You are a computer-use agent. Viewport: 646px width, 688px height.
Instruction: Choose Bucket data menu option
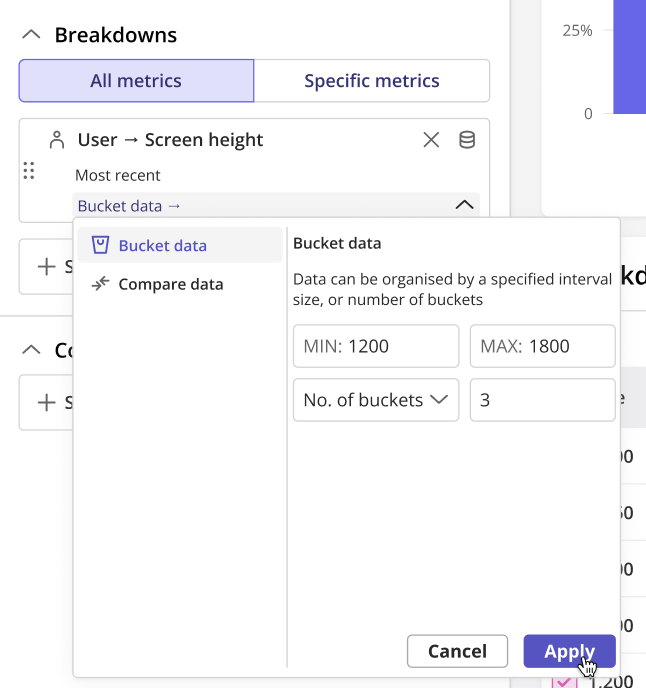(x=180, y=245)
